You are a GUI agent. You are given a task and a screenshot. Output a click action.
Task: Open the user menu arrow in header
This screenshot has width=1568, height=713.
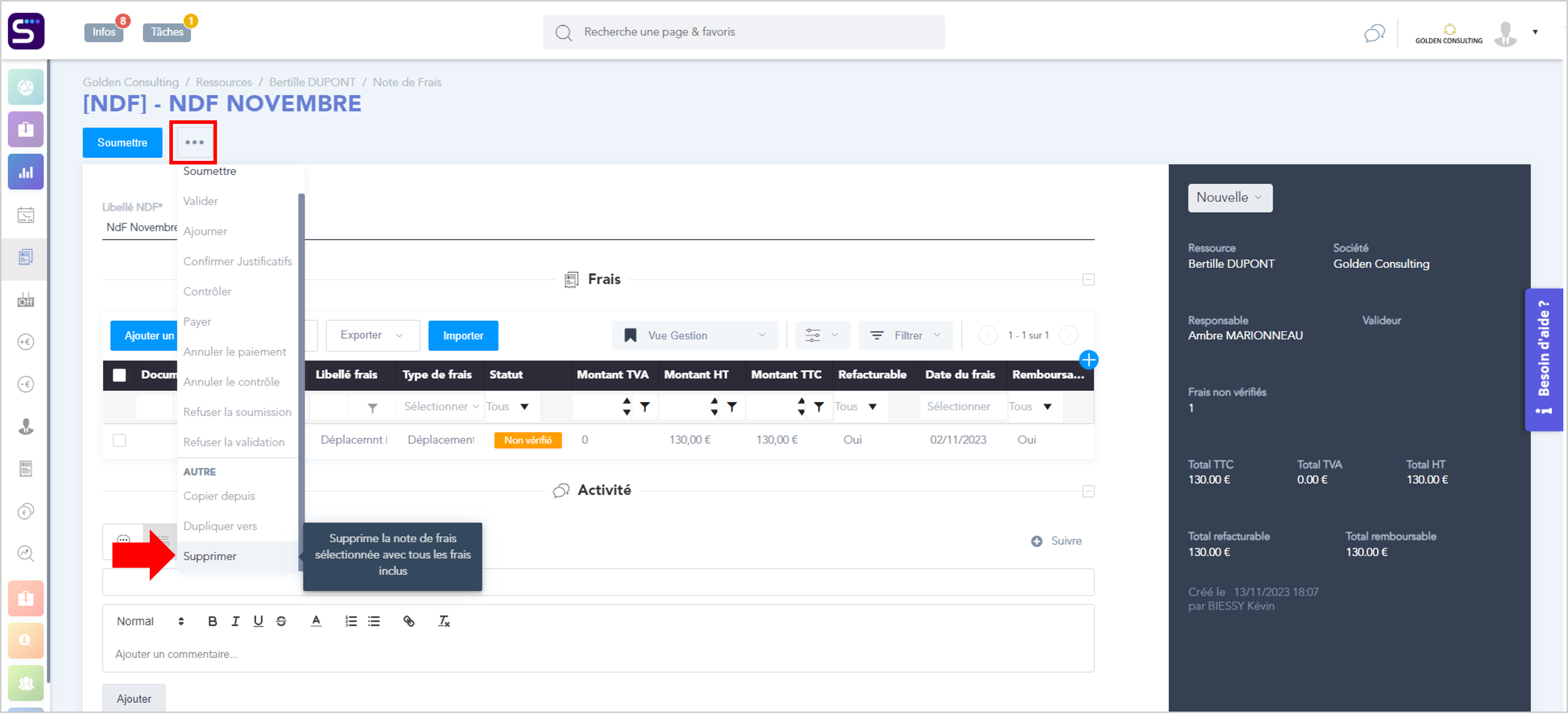click(x=1535, y=32)
